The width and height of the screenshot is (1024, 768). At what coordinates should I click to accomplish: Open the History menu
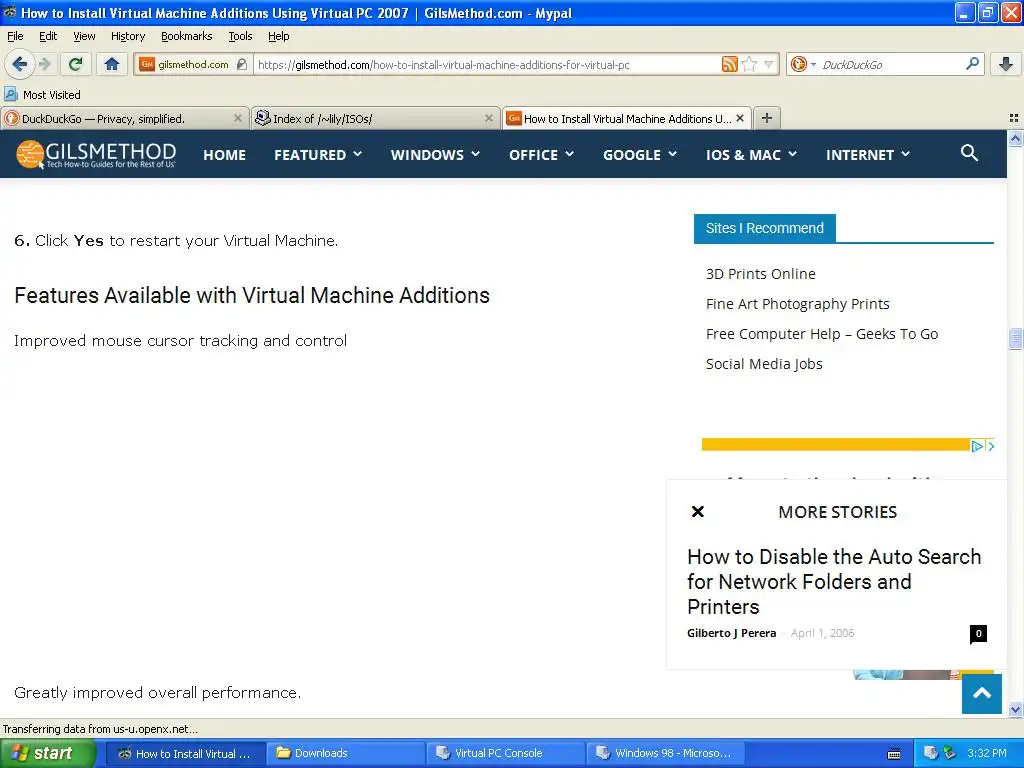(128, 36)
